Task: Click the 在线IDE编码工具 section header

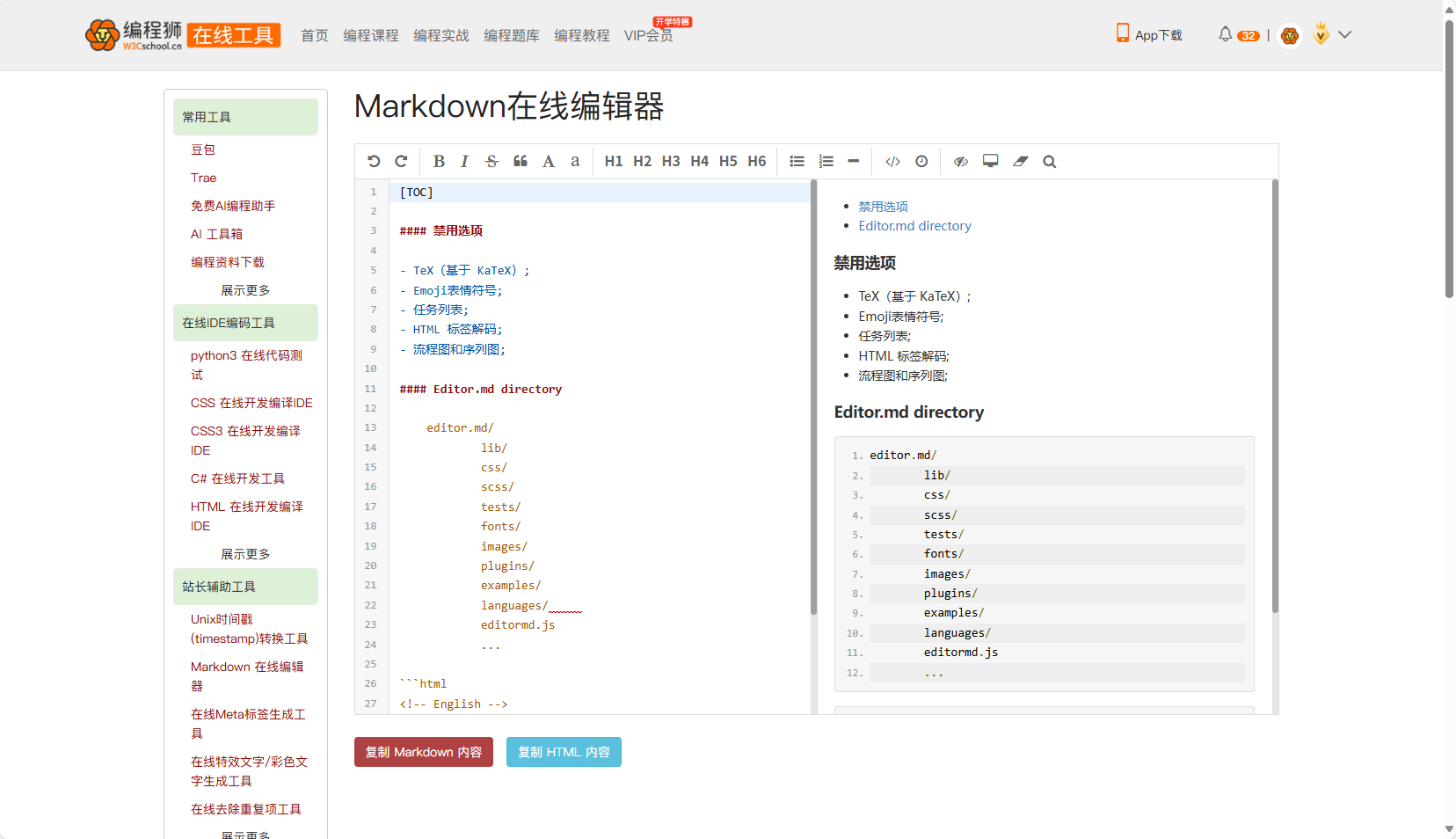Action: pos(245,323)
